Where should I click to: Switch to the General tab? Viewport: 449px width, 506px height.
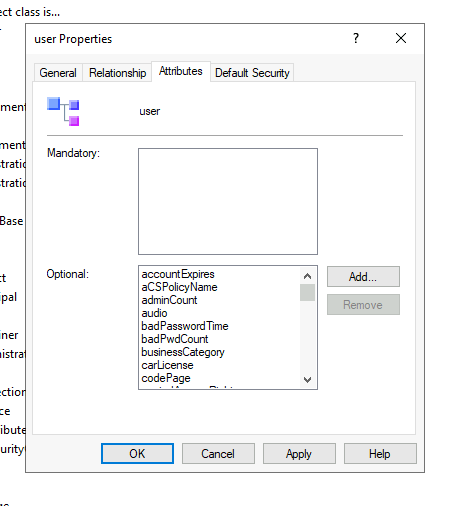click(x=58, y=73)
